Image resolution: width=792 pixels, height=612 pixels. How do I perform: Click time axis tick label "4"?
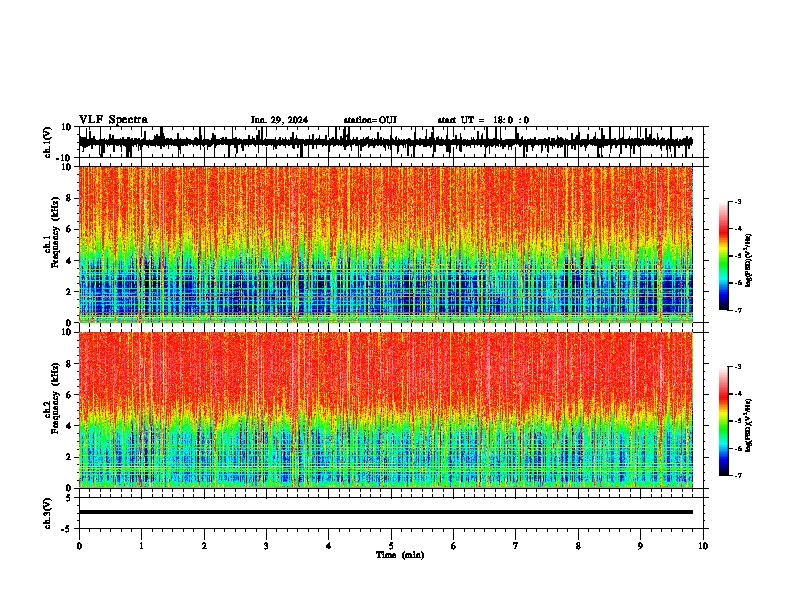tap(329, 546)
